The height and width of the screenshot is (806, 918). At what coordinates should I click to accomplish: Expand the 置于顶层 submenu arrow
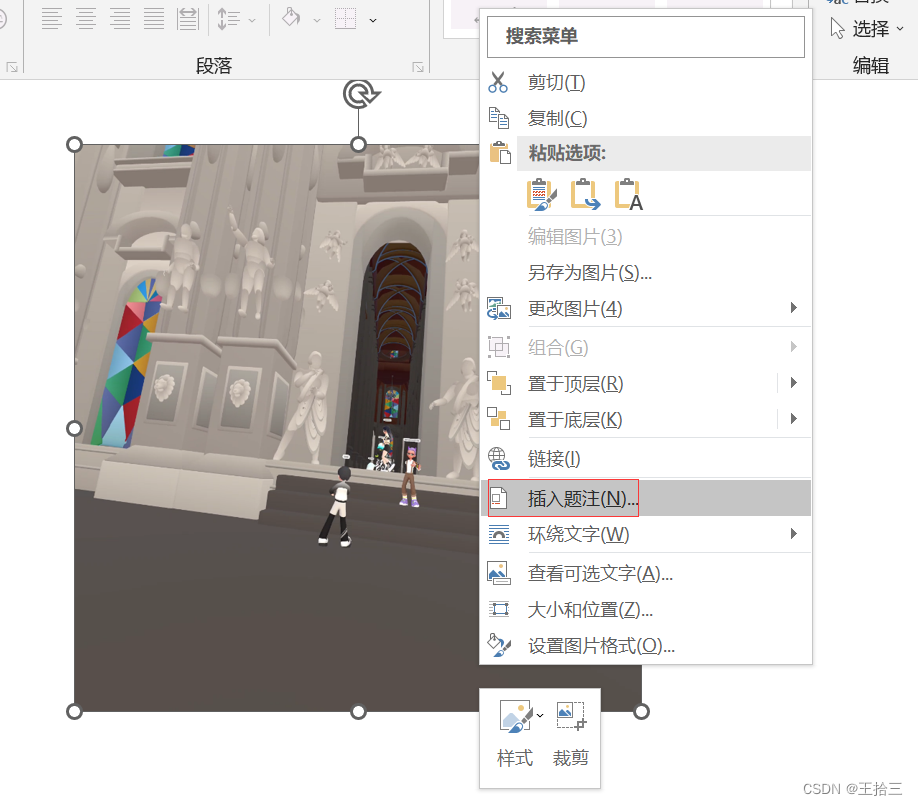793,383
